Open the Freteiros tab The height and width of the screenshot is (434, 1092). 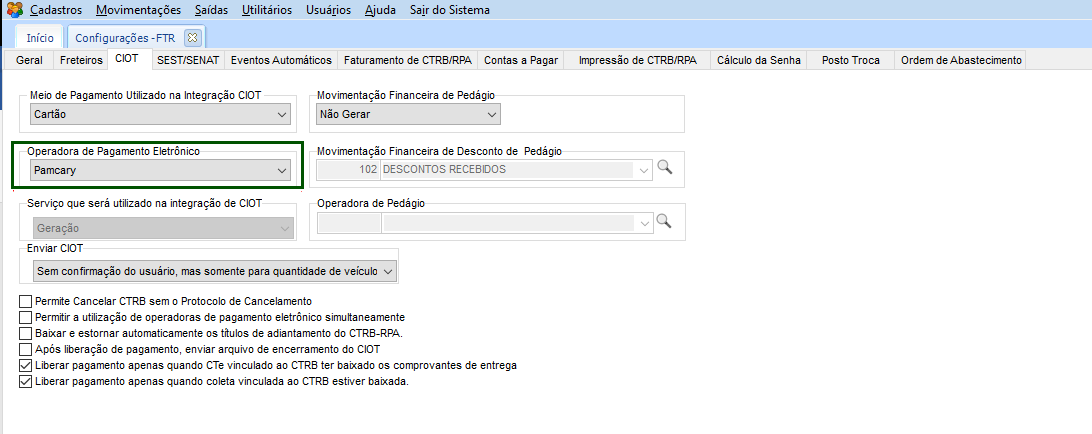click(x=81, y=60)
